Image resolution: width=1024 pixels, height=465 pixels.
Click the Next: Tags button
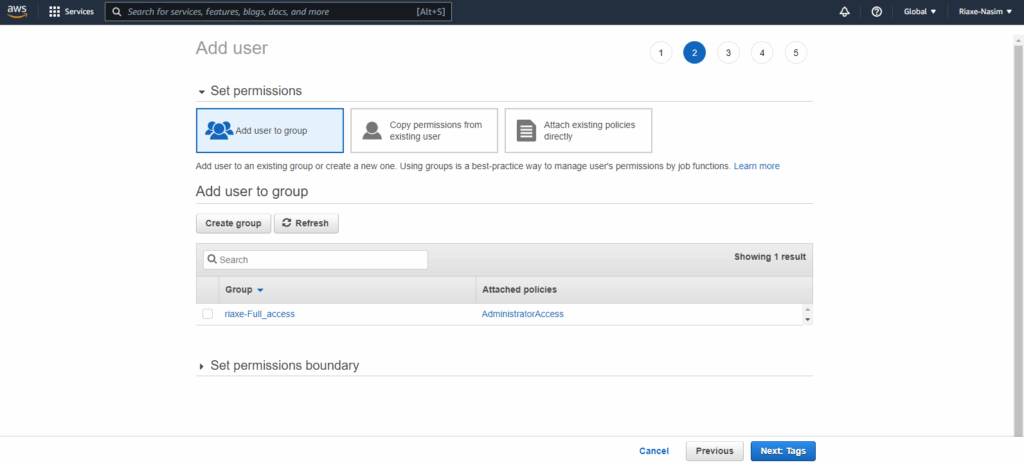click(783, 451)
